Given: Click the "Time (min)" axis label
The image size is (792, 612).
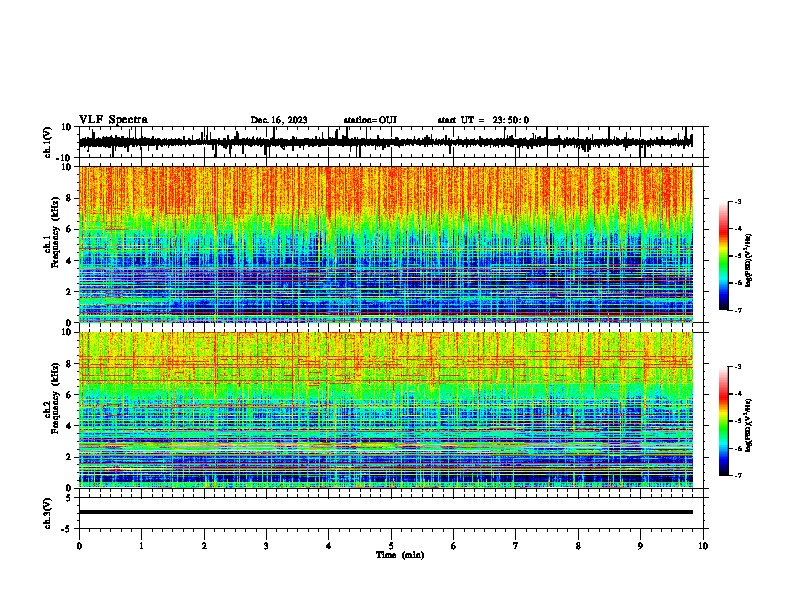Looking at the screenshot, I should 400,555.
